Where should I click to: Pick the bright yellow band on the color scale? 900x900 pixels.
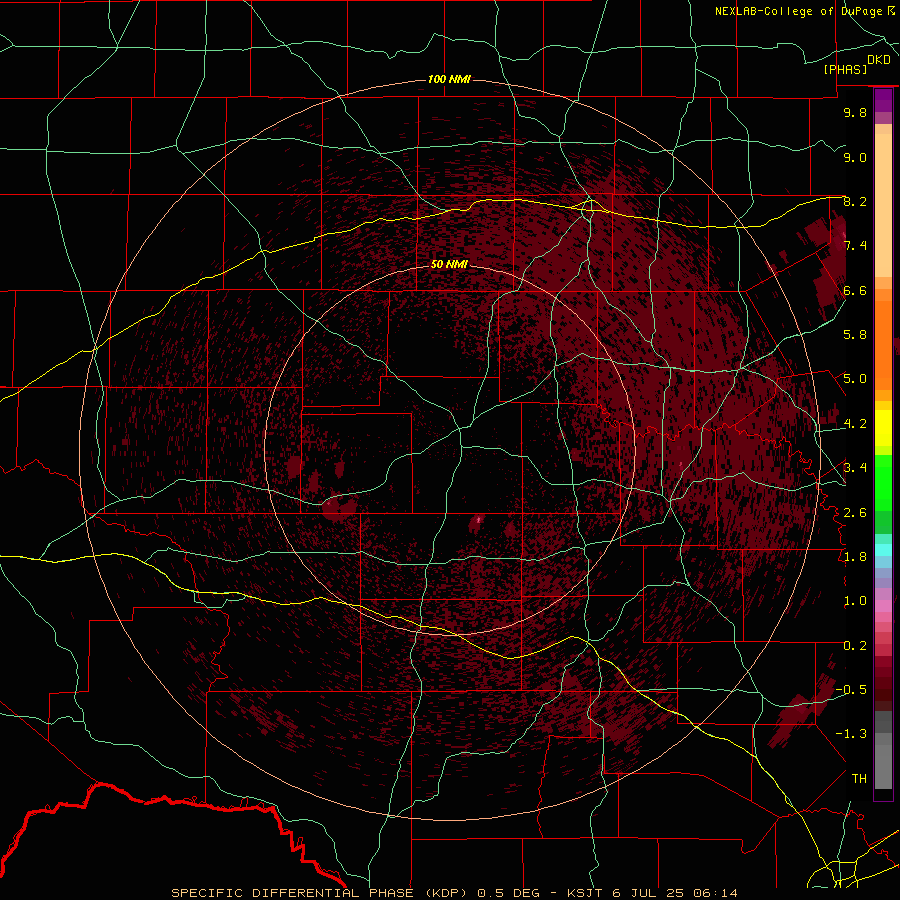[883, 428]
